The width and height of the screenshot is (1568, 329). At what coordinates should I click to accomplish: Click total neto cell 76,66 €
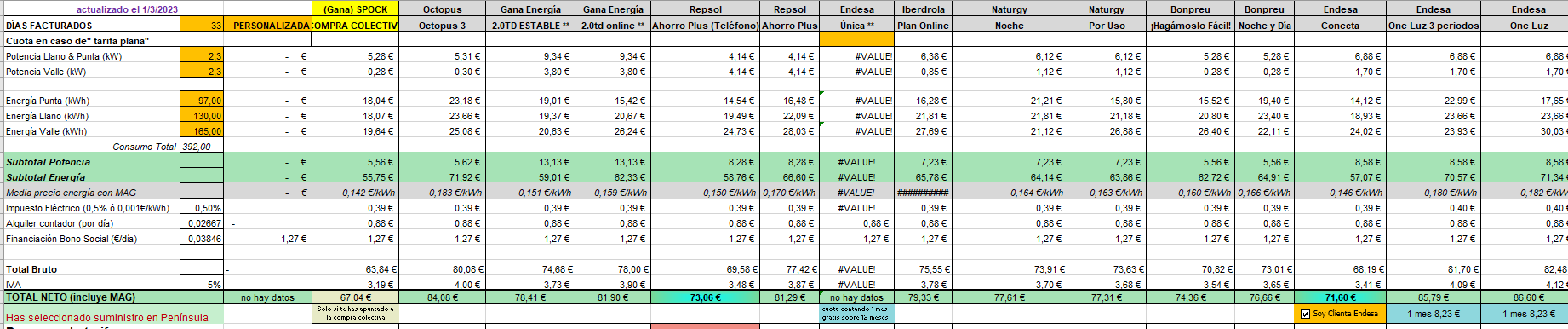pos(1264,297)
